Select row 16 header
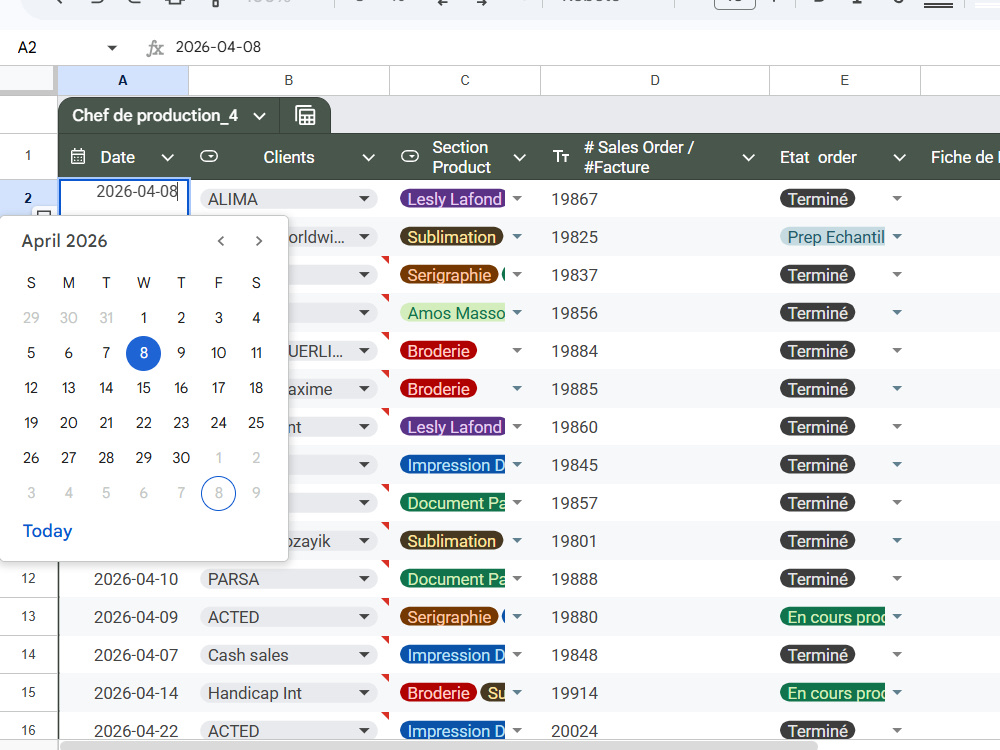This screenshot has width=1000, height=750. pos(29,730)
